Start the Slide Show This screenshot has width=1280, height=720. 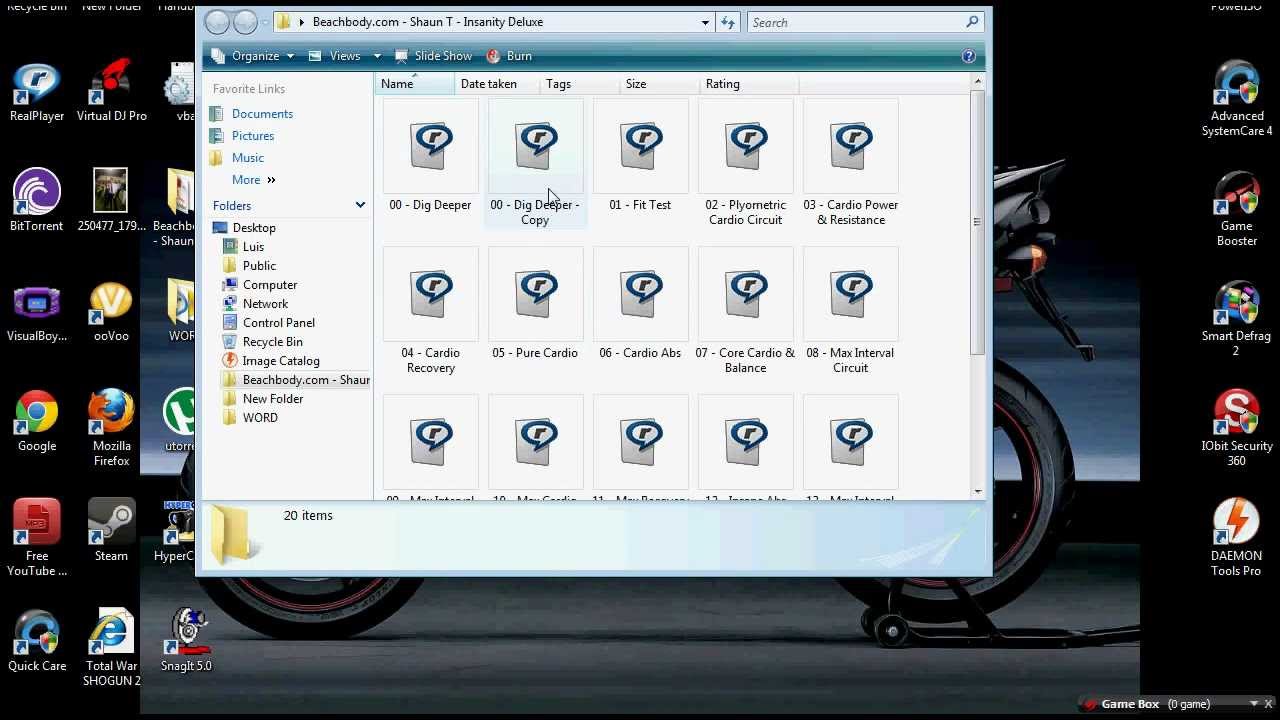click(x=433, y=56)
